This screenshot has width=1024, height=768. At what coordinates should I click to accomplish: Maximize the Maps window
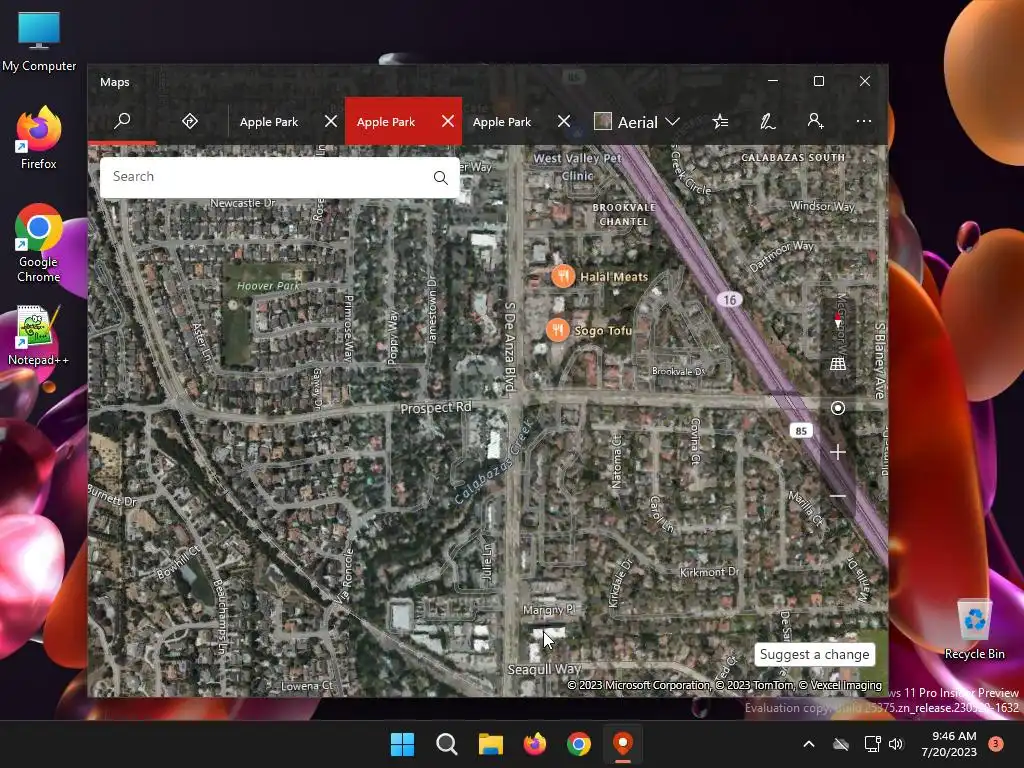[x=819, y=81]
